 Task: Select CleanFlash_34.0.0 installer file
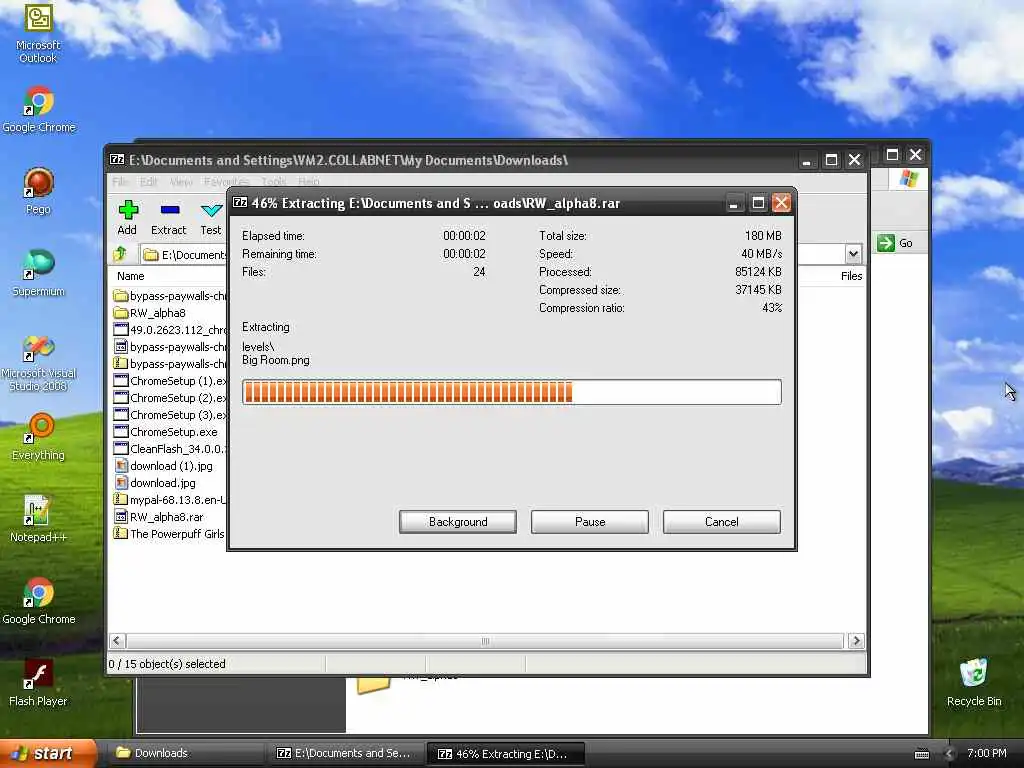pyautogui.click(x=170, y=449)
